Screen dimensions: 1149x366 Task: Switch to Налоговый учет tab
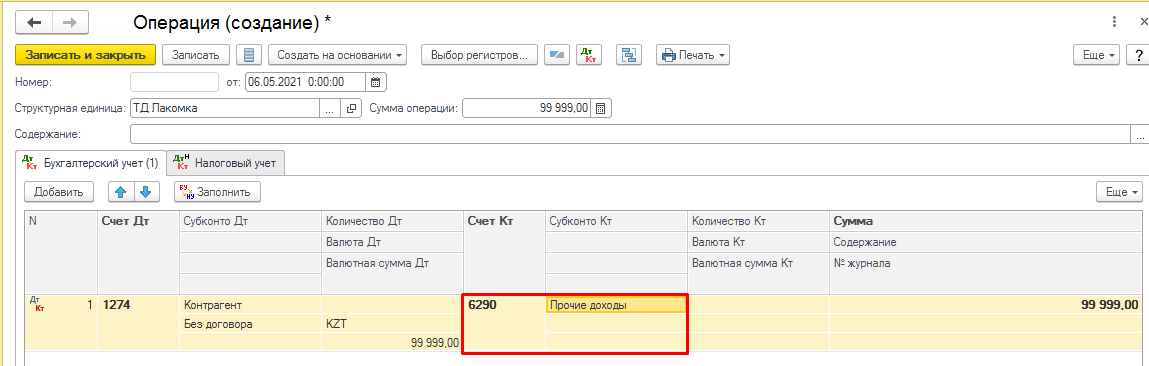click(226, 163)
